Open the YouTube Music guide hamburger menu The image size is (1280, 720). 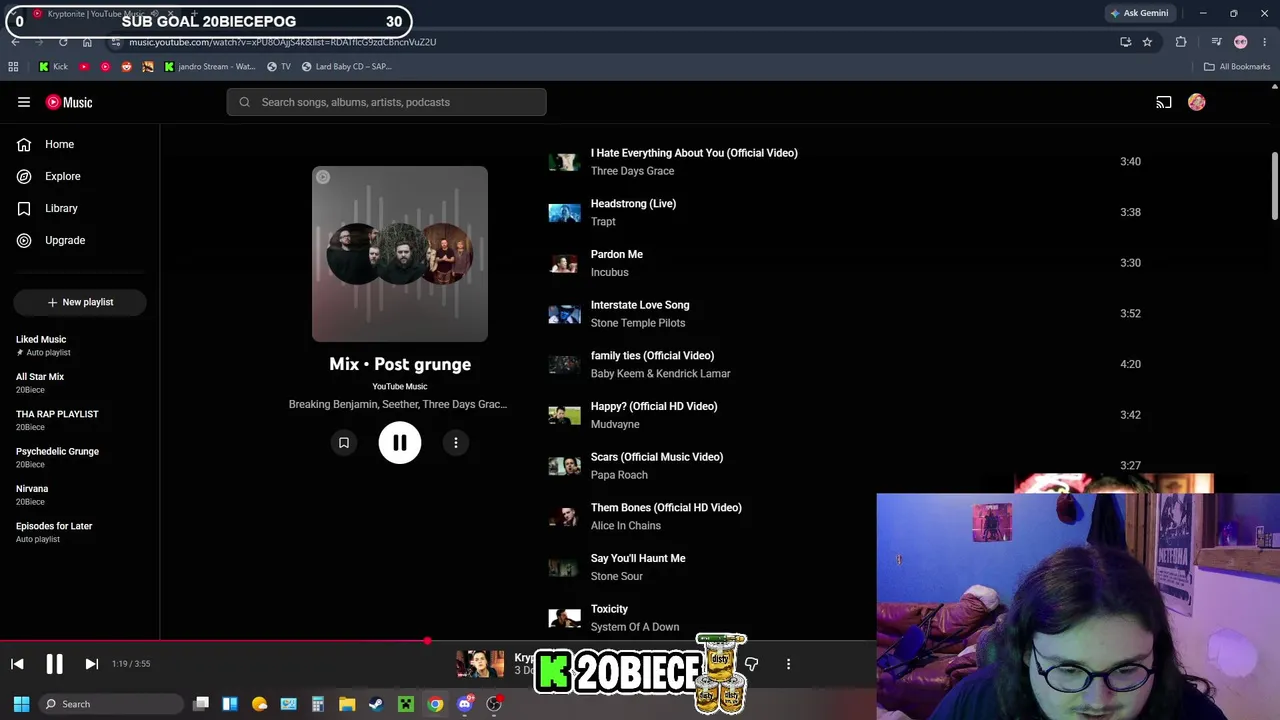click(x=24, y=102)
